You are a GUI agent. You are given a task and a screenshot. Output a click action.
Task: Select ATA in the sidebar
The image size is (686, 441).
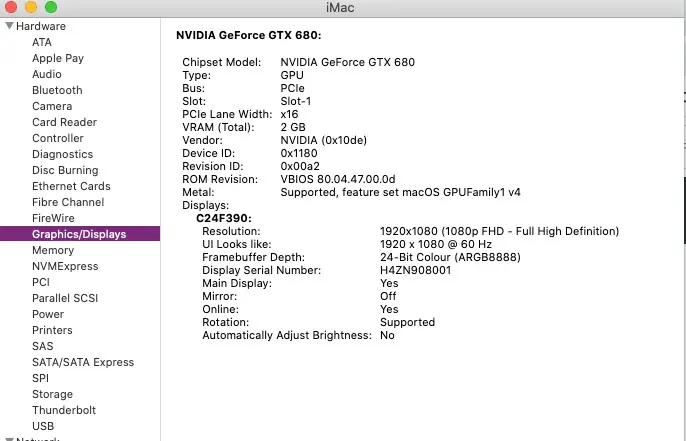pos(42,42)
